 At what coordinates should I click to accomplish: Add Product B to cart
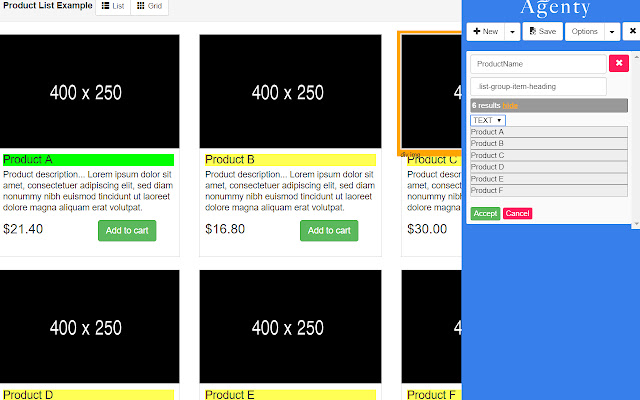(x=329, y=231)
